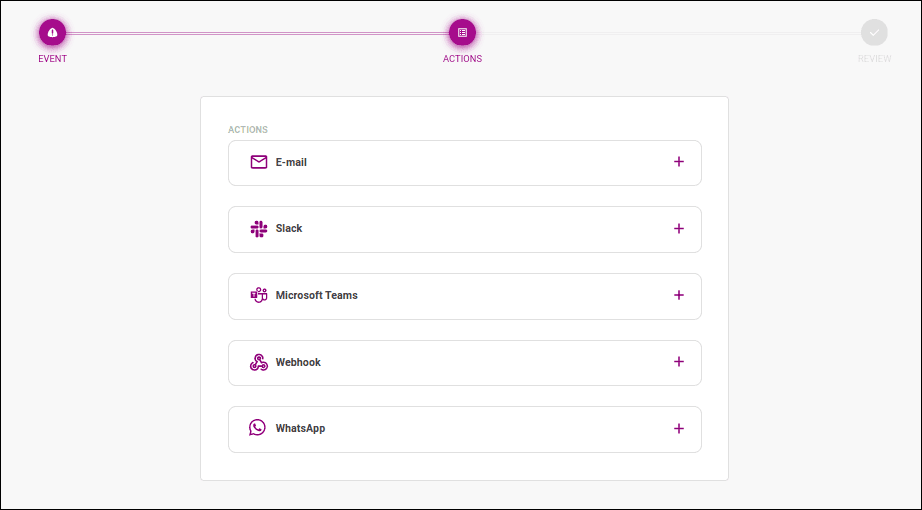The image size is (922, 510).
Task: Click the Actions step circle icon
Action: (462, 33)
